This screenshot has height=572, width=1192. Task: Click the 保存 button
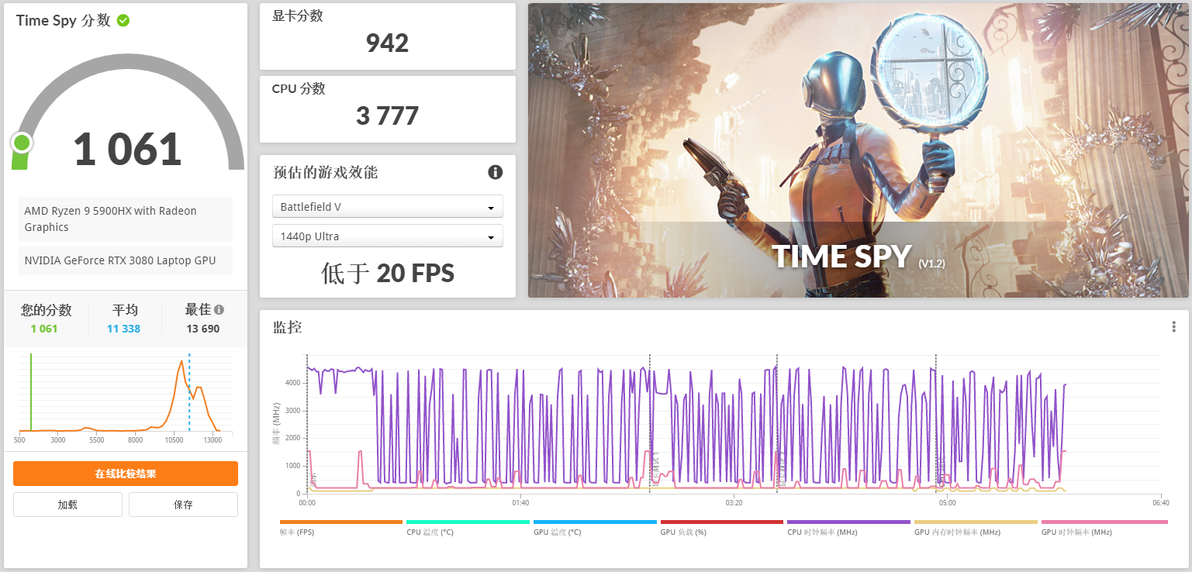(183, 504)
